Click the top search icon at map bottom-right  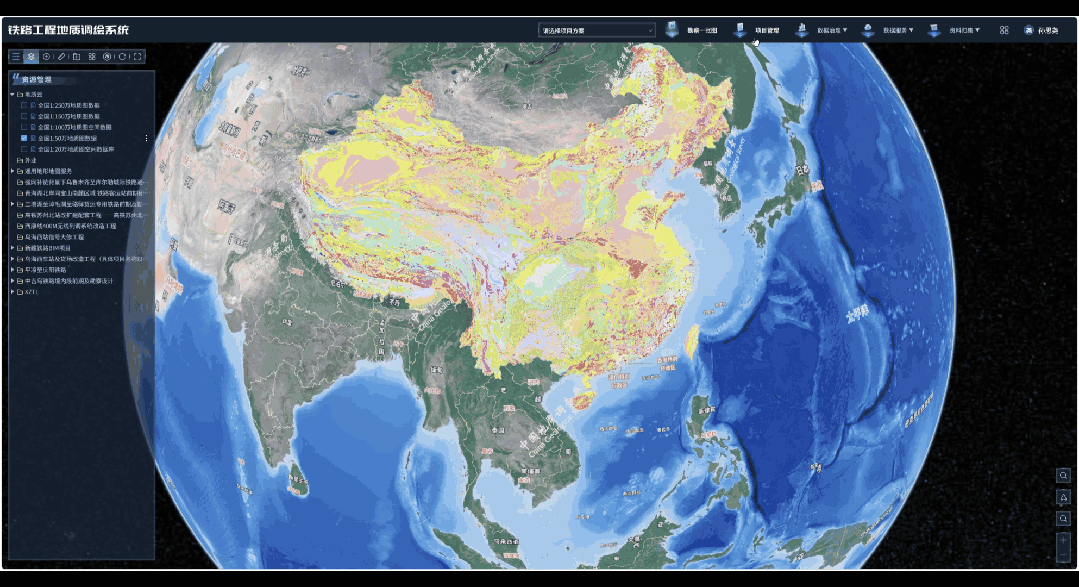1063,476
